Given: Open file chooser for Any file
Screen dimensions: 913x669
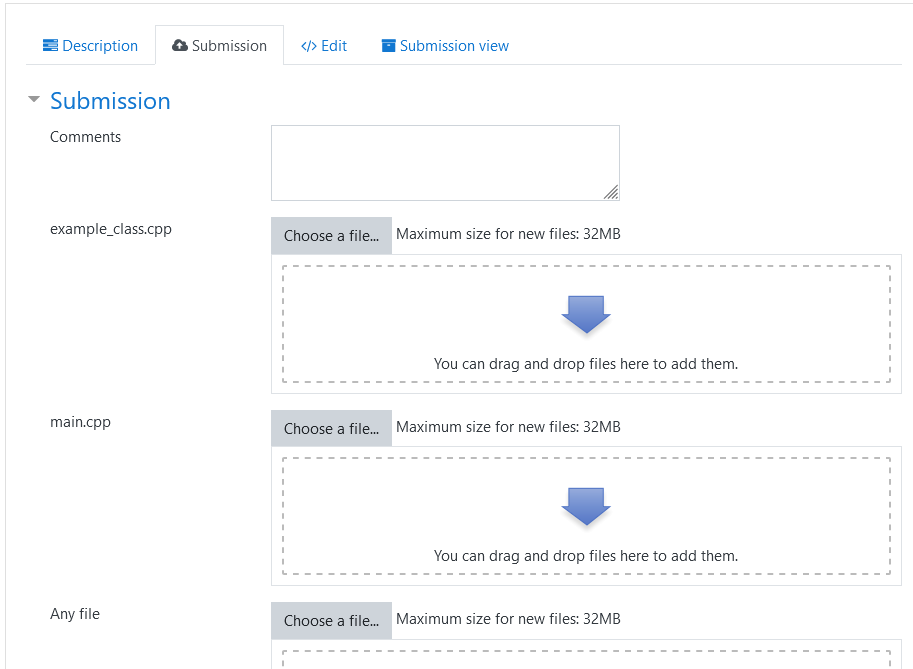Looking at the screenshot, I should pyautogui.click(x=331, y=621).
